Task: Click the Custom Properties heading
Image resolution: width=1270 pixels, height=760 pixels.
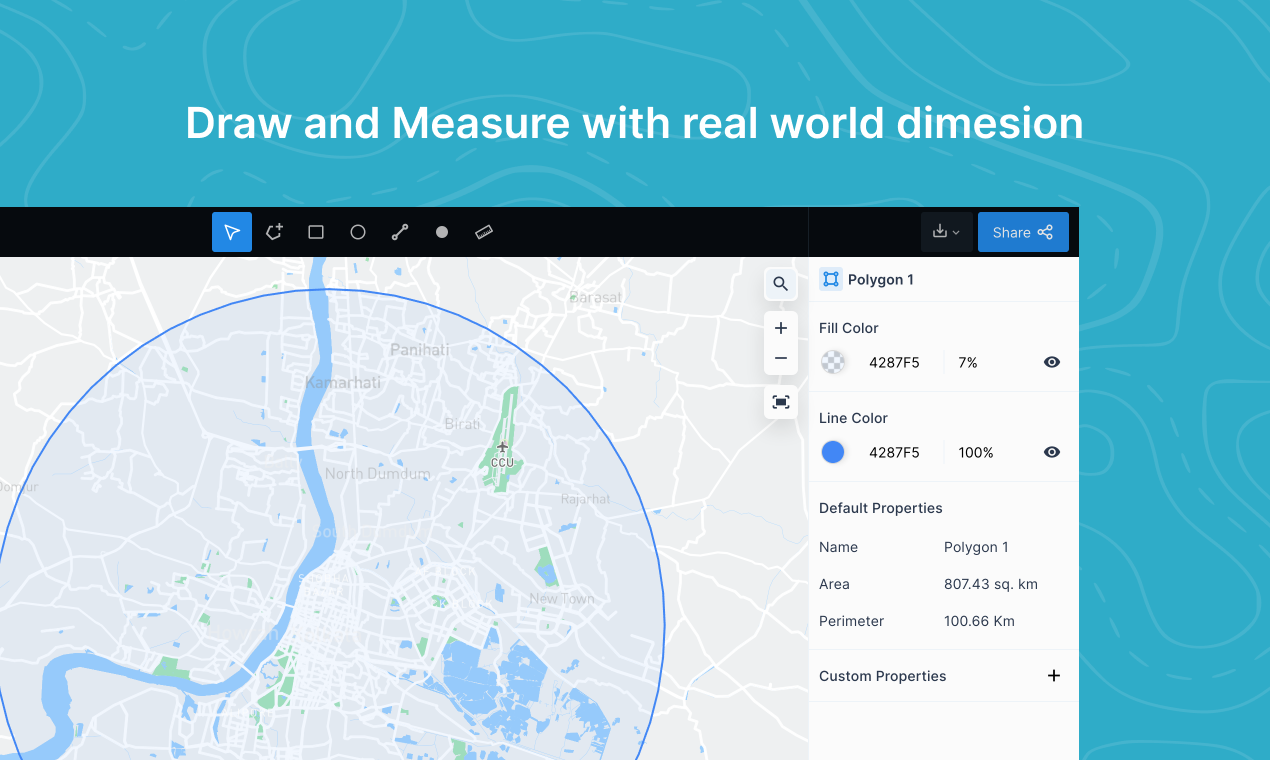Action: click(x=883, y=676)
